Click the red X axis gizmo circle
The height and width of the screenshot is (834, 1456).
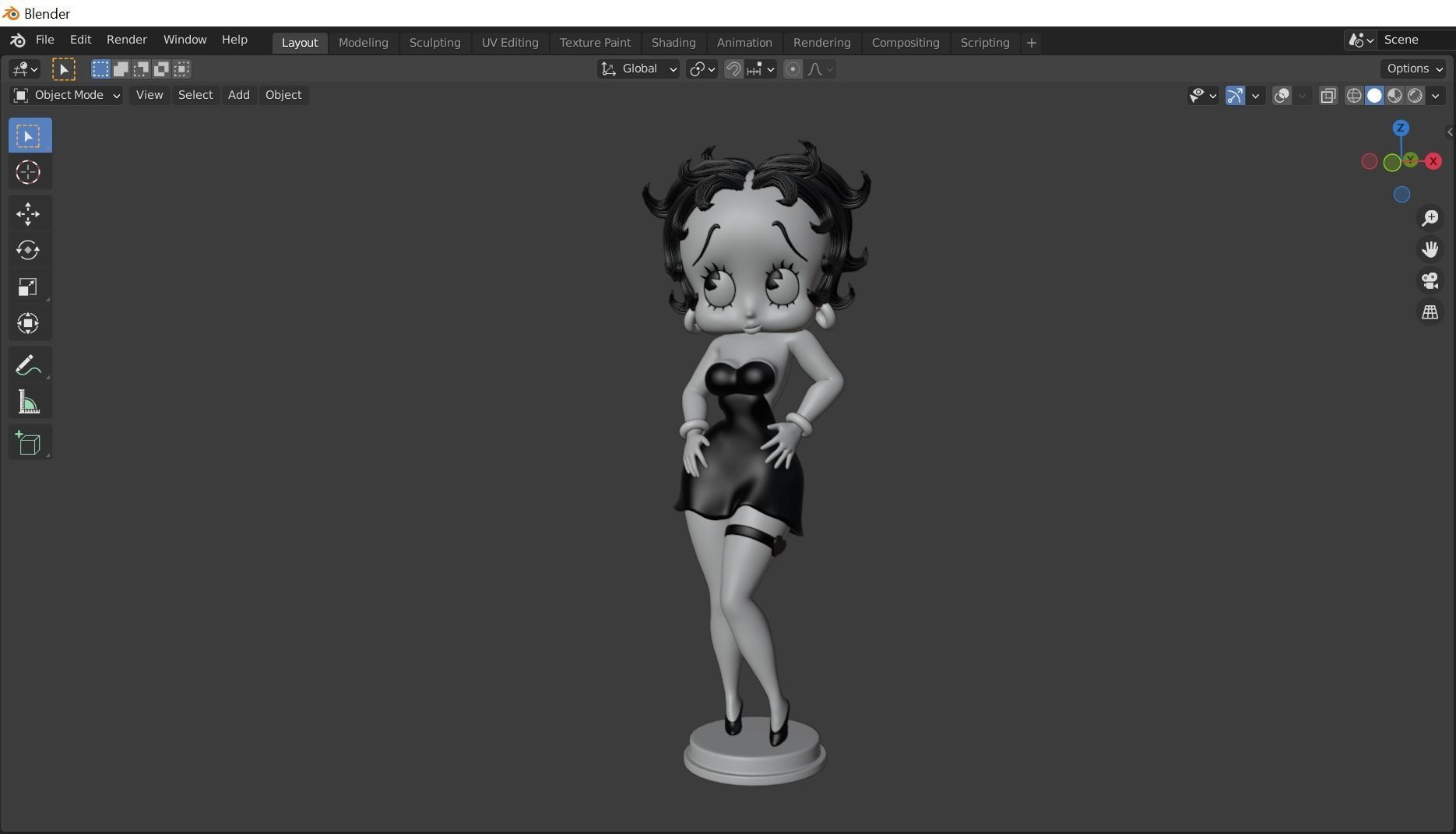[x=1433, y=161]
